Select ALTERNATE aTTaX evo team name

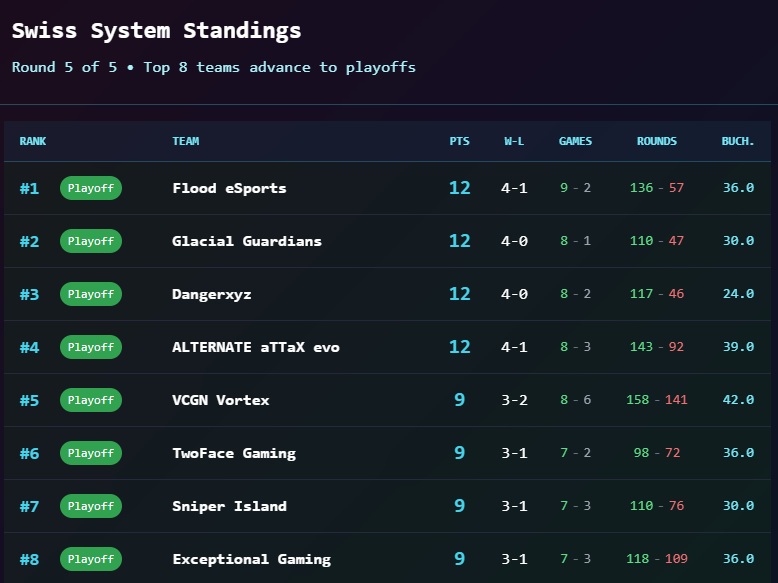tap(256, 347)
